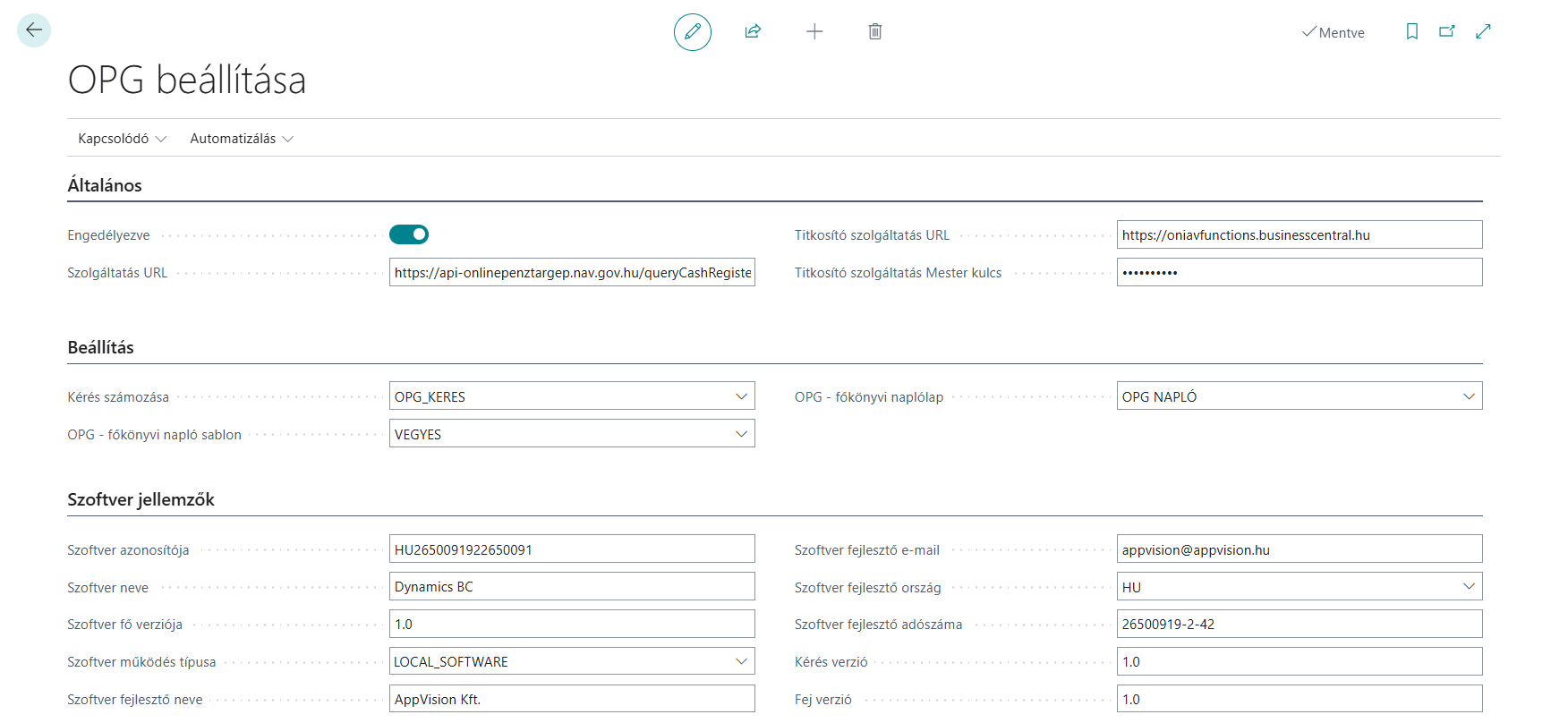Image resolution: width=1568 pixels, height=723 pixels.
Task: Open page in new window icon
Action: 1447,32
